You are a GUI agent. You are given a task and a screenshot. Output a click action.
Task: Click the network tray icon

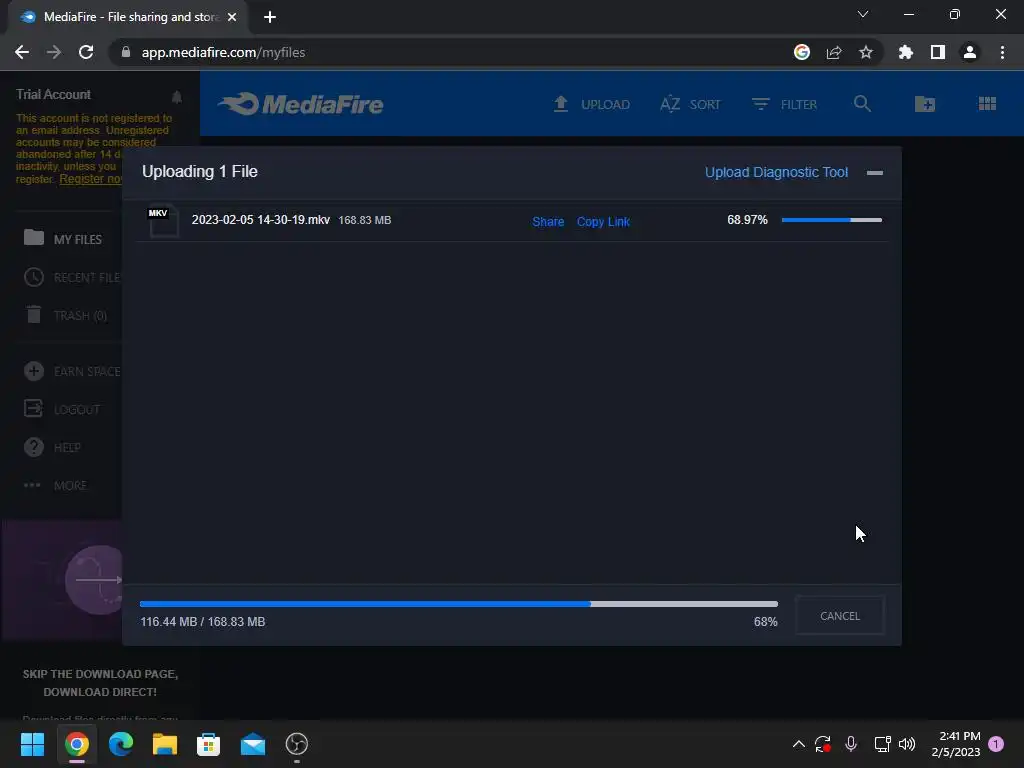(x=882, y=744)
